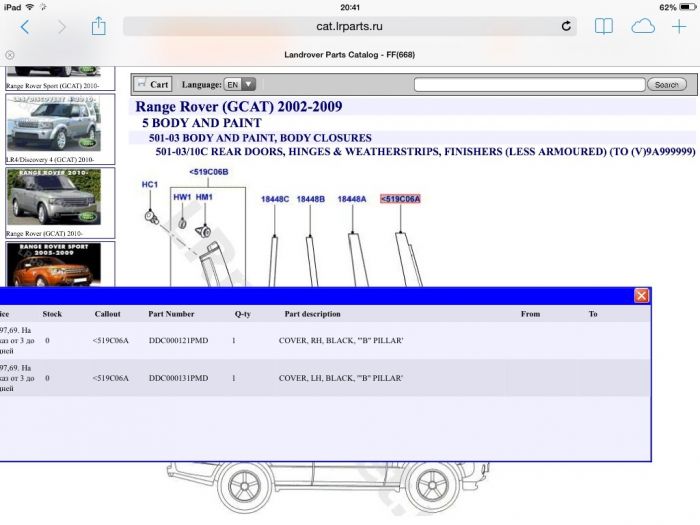This screenshot has height=525, width=700.
Task: Click the 18448C callout label
Action: [275, 199]
